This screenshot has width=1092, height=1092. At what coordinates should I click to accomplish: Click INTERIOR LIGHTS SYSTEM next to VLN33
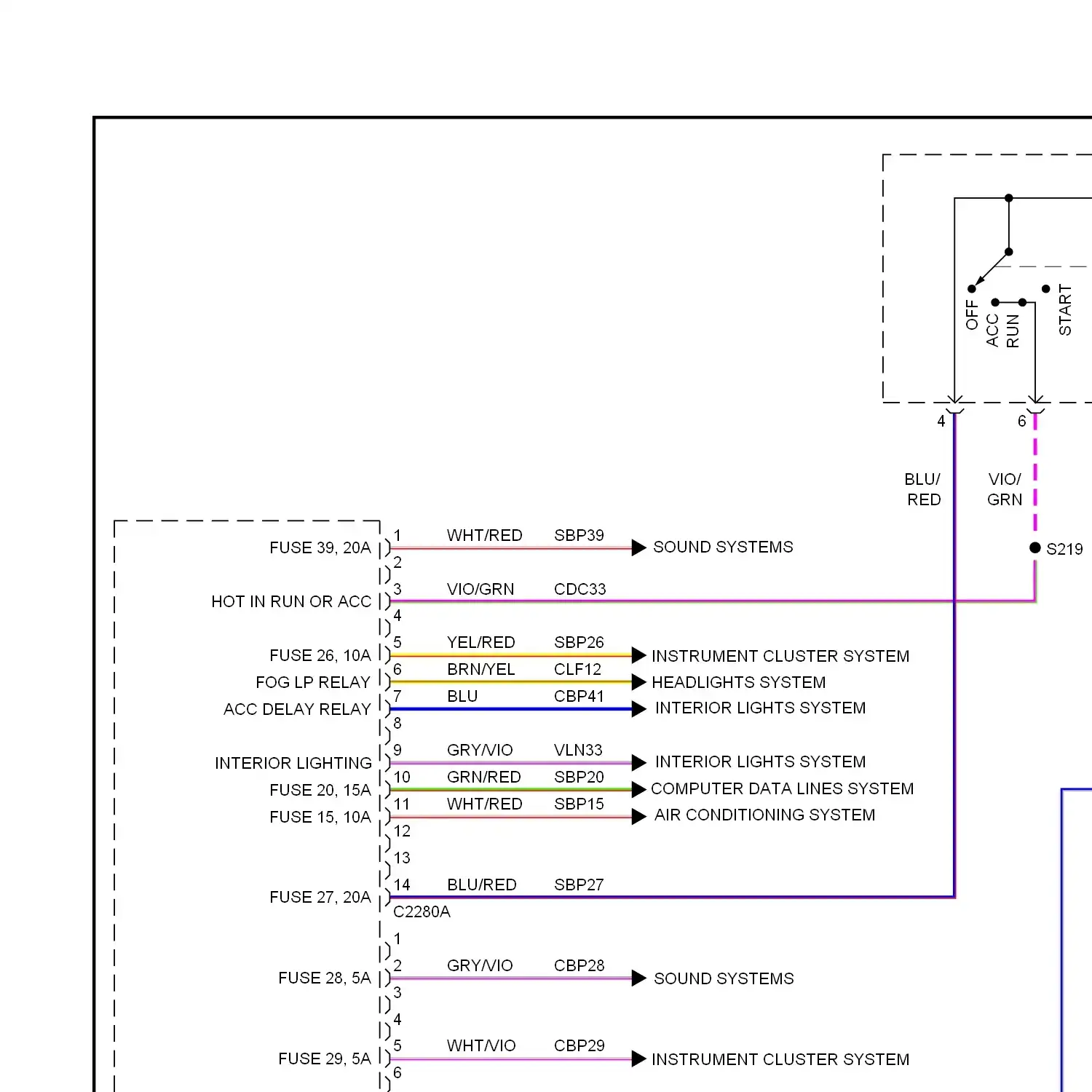(x=760, y=761)
